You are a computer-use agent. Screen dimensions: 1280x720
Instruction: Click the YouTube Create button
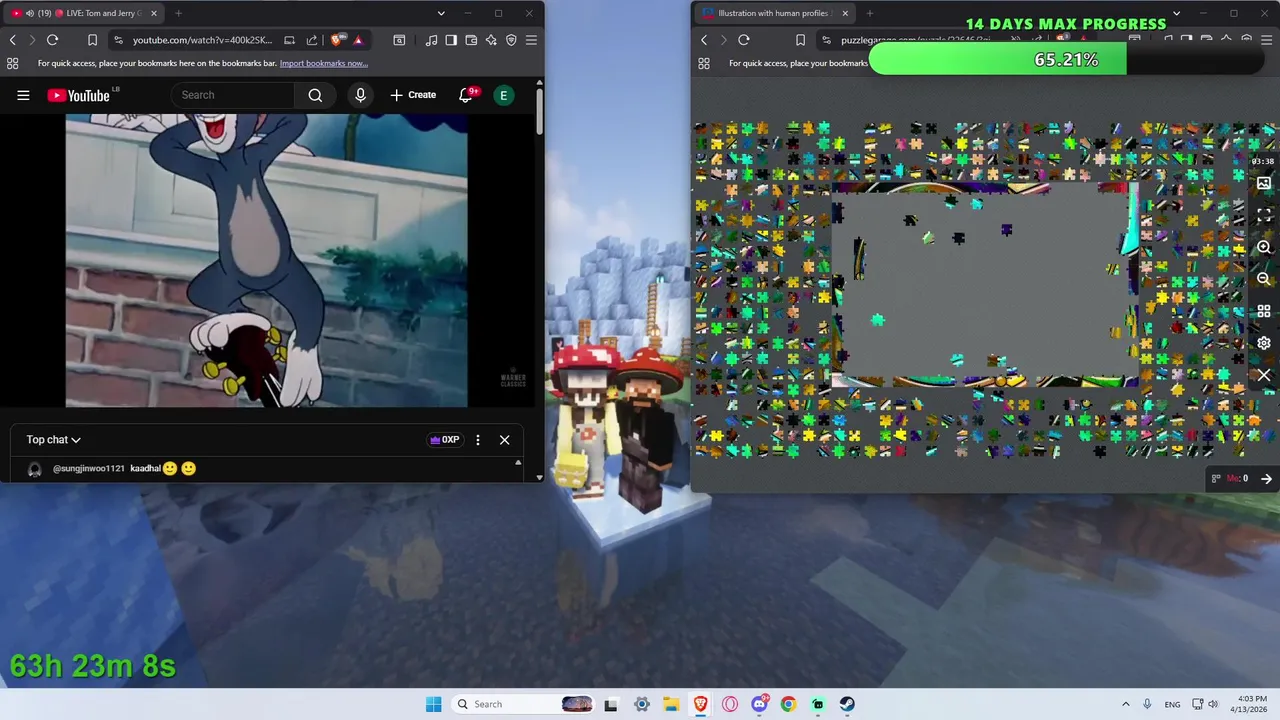pos(413,95)
